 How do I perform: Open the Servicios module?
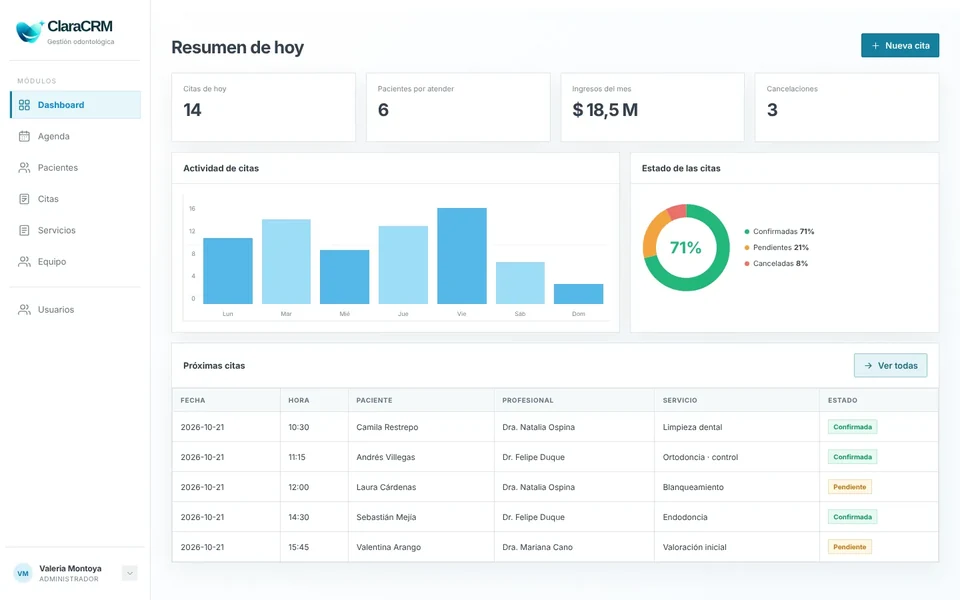[x=75, y=230]
